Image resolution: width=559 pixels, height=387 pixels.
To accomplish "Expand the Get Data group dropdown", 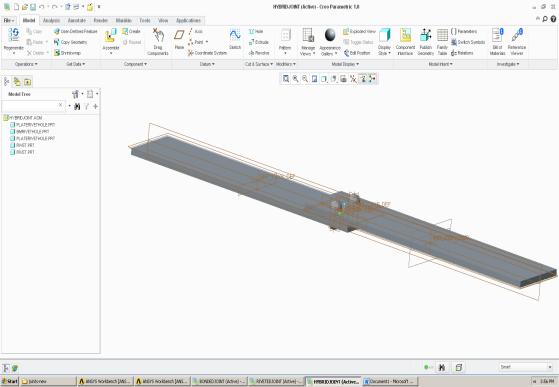I will click(x=76, y=64).
